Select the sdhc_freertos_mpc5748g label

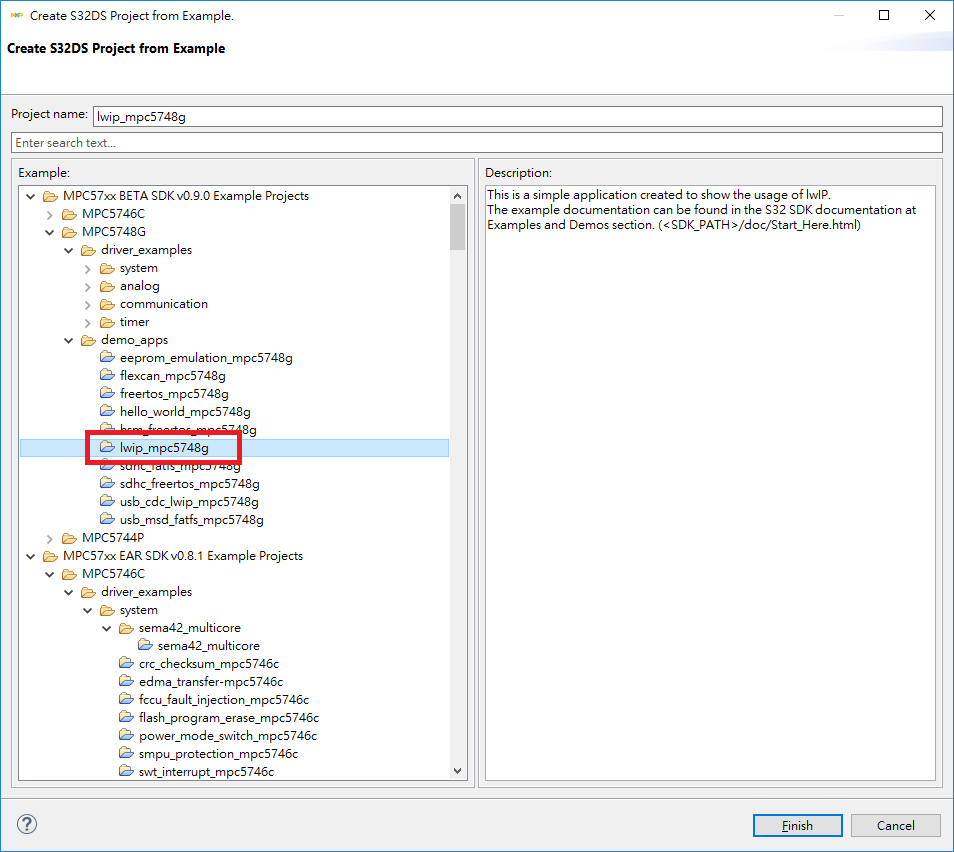(190, 484)
